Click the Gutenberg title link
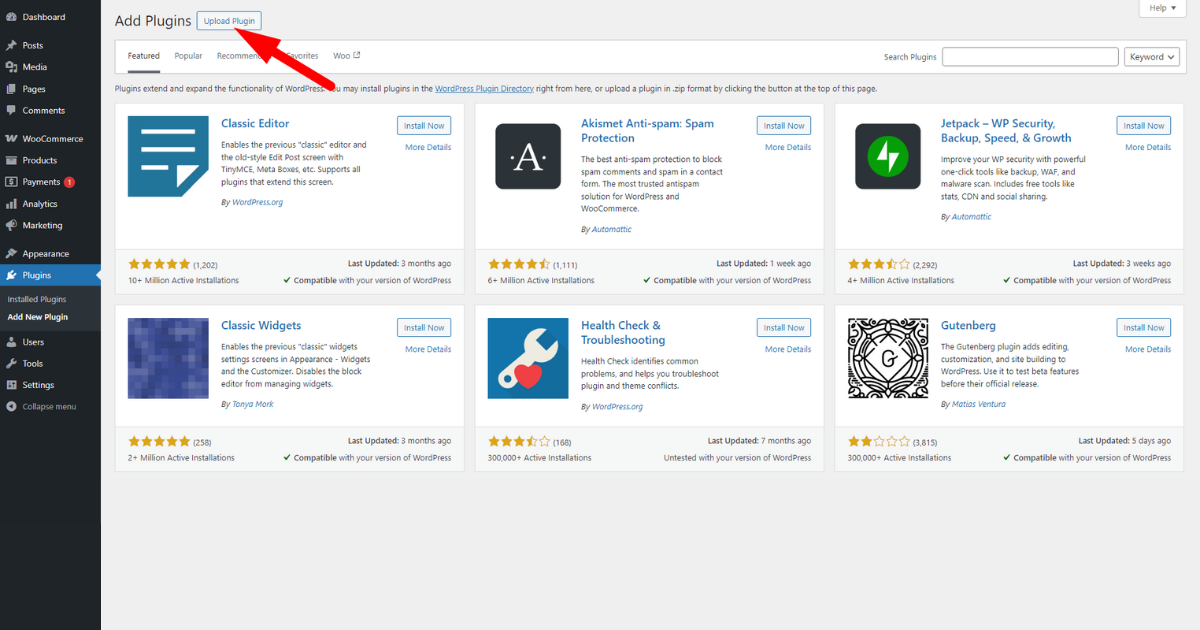 [x=968, y=326]
